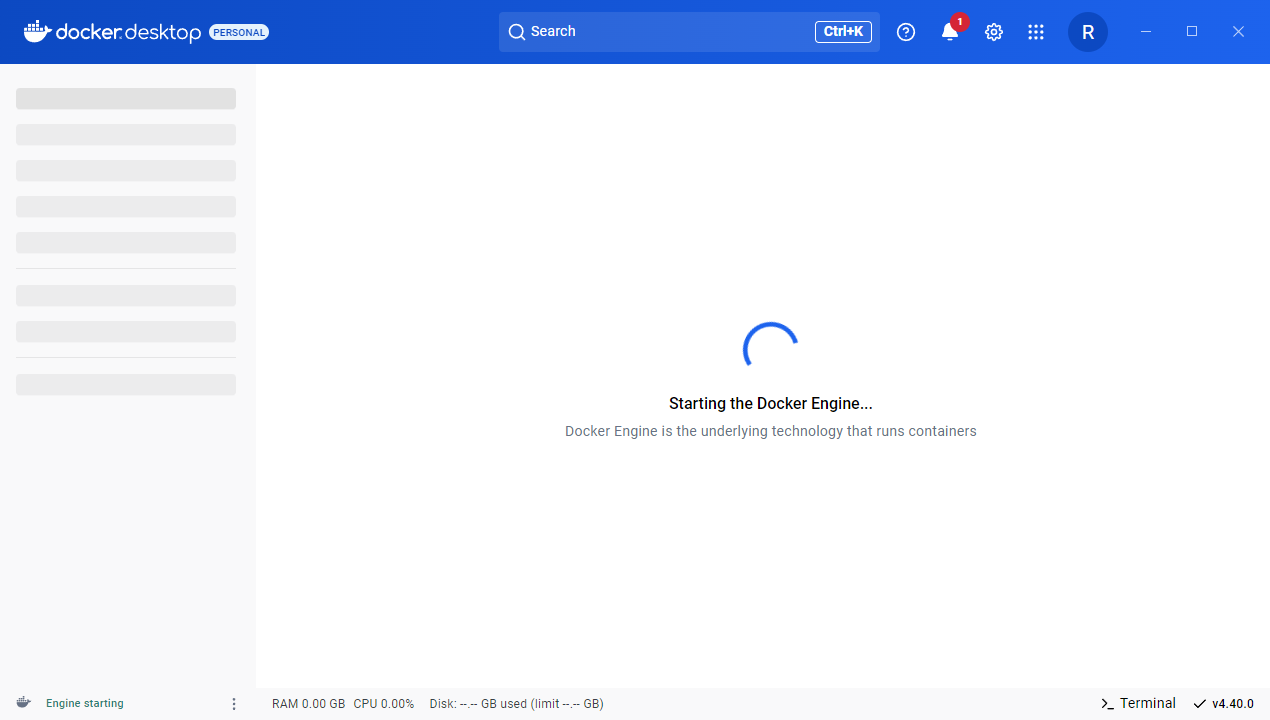Click the Docker Engine description text
Image resolution: width=1270 pixels, height=720 pixels.
click(x=771, y=431)
